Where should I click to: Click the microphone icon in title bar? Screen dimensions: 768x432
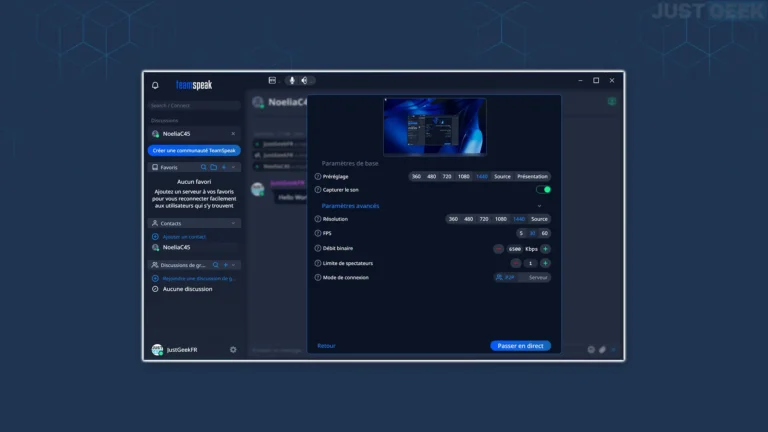tap(292, 80)
